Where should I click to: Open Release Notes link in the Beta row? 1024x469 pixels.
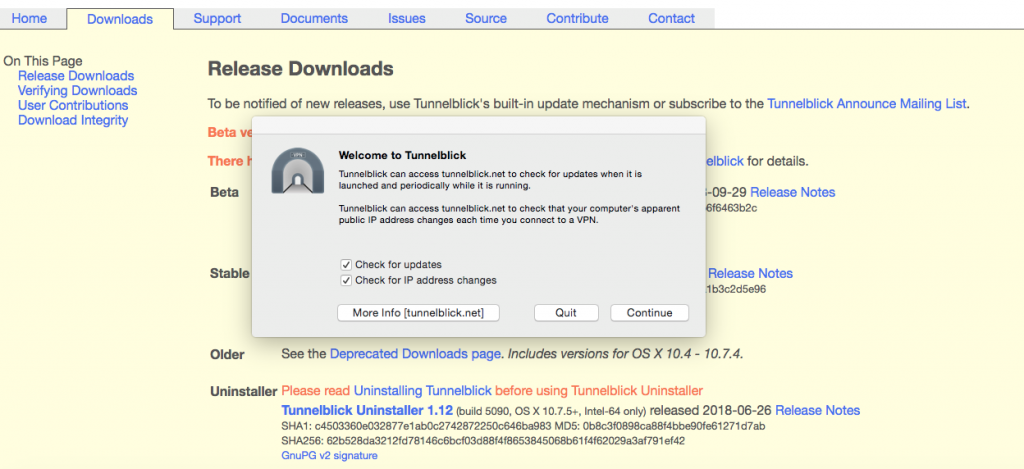tap(792, 193)
